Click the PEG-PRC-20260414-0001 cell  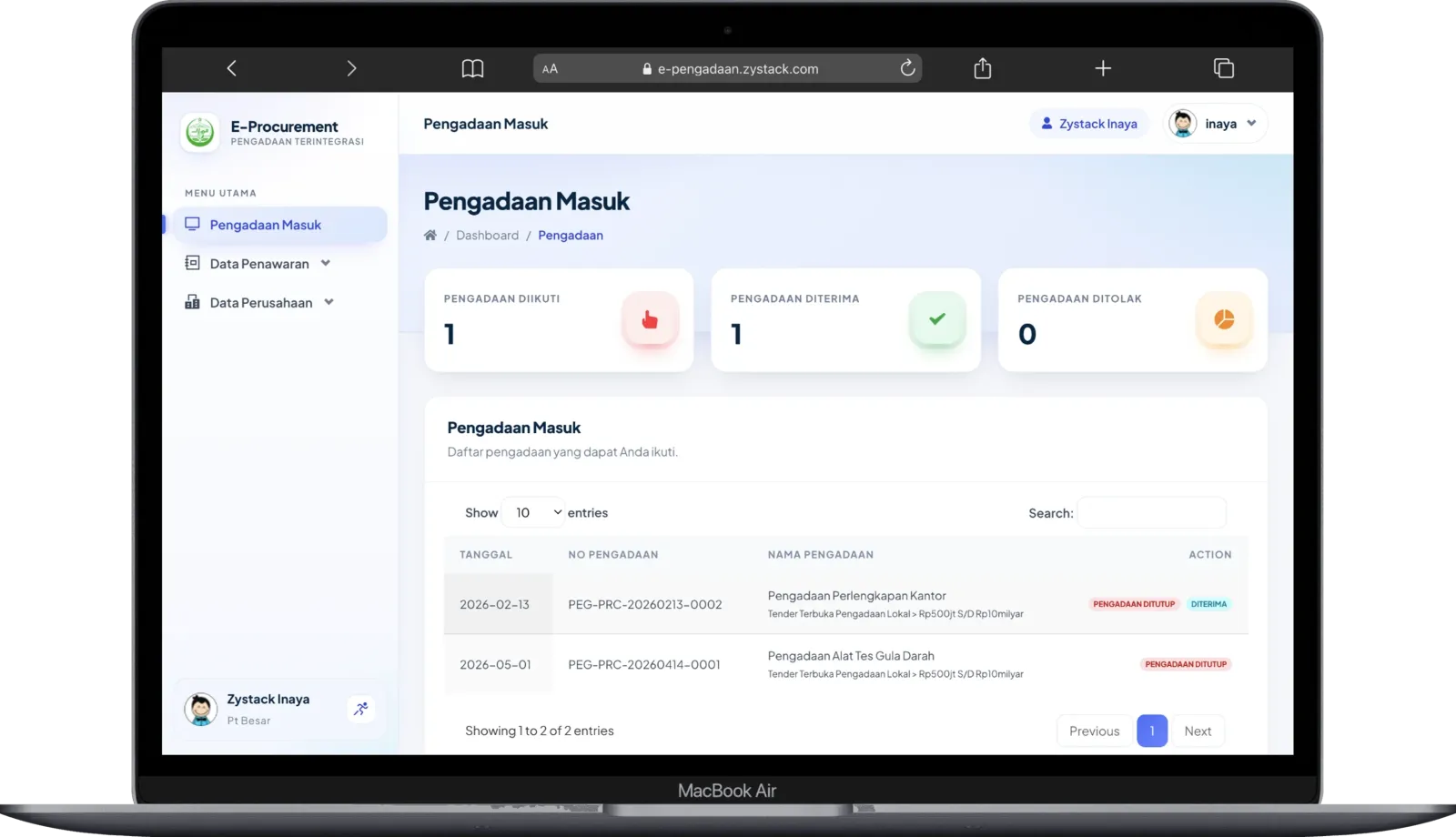[644, 665]
